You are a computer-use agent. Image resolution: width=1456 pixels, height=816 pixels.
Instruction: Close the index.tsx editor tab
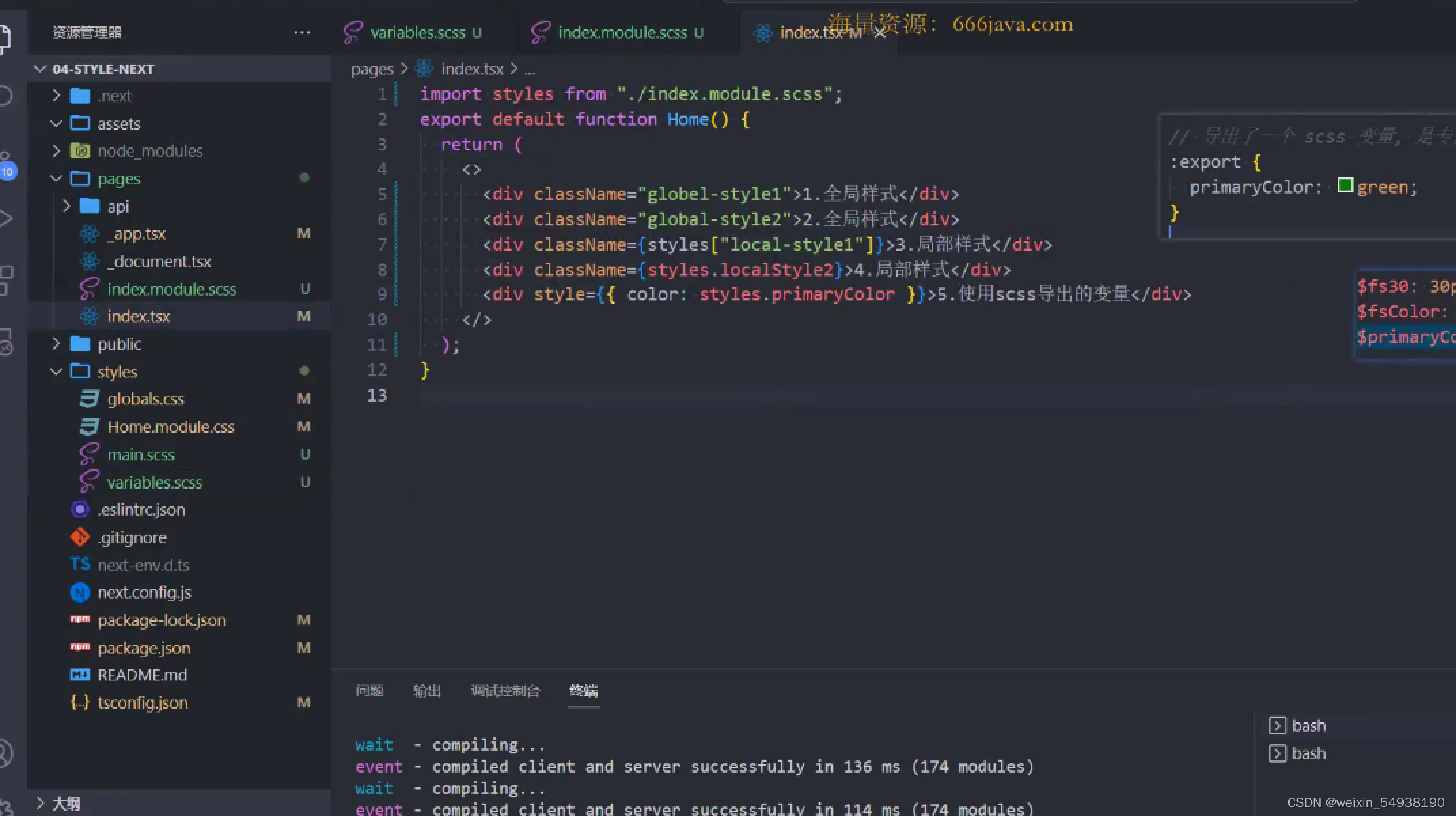pyautogui.click(x=880, y=33)
